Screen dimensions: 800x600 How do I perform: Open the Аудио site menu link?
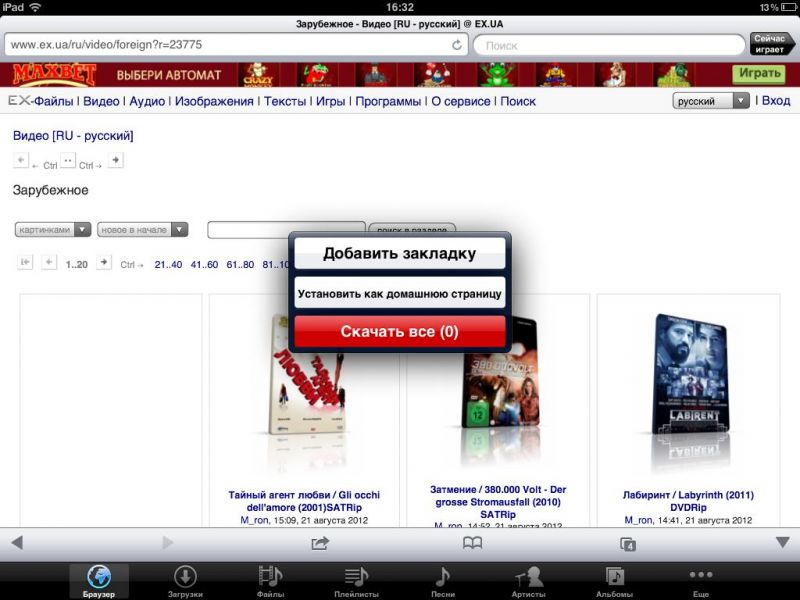click(x=147, y=101)
